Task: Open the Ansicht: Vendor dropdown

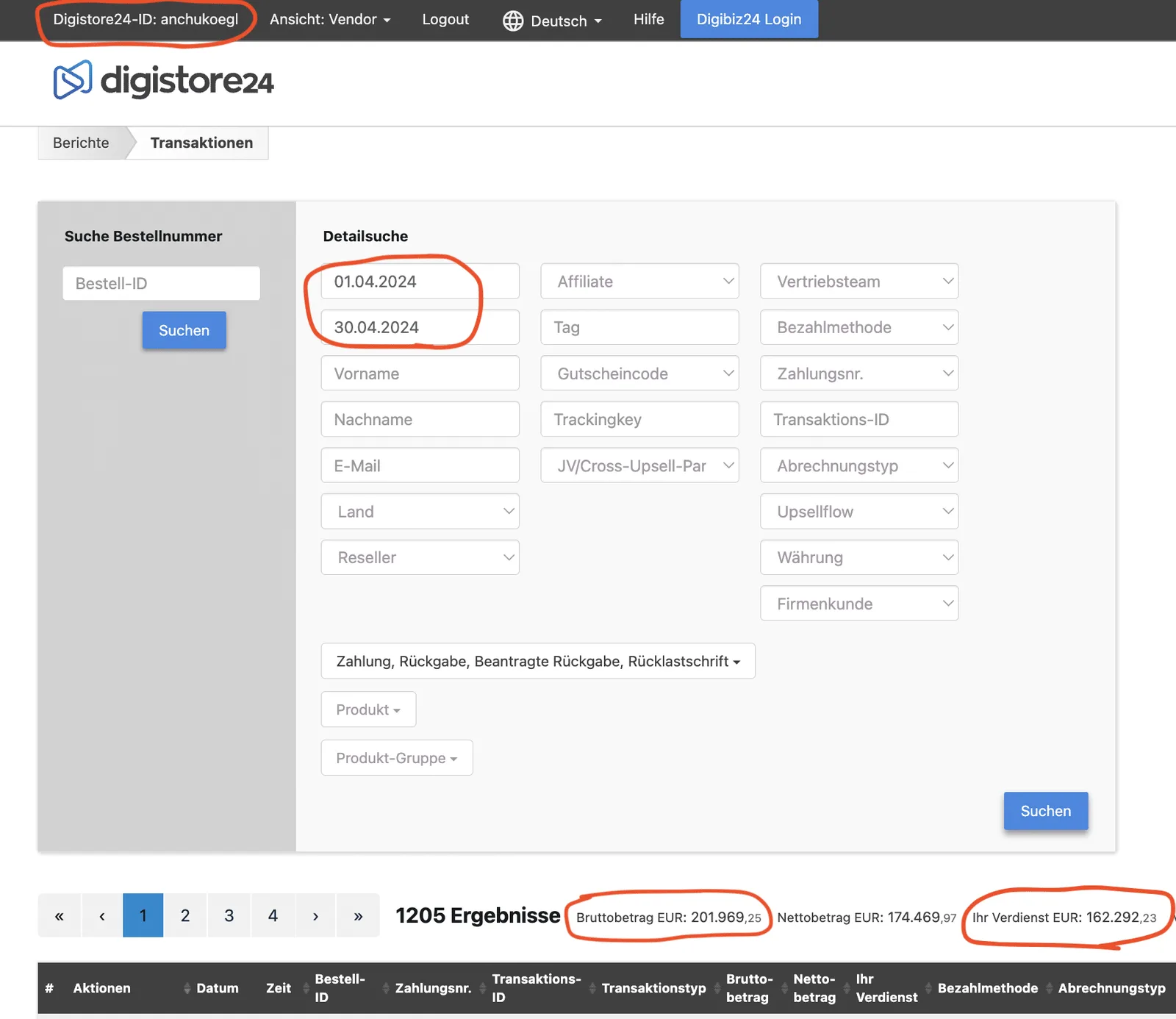Action: click(330, 20)
